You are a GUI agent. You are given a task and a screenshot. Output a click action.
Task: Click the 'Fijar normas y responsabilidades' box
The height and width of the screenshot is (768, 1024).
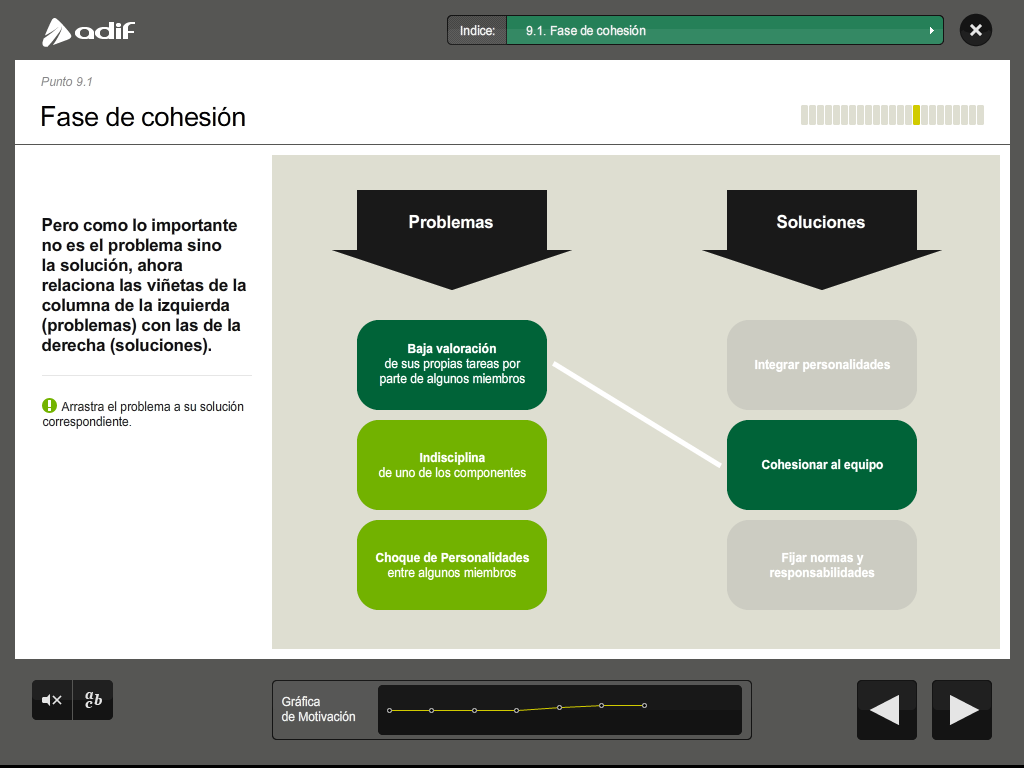click(822, 565)
